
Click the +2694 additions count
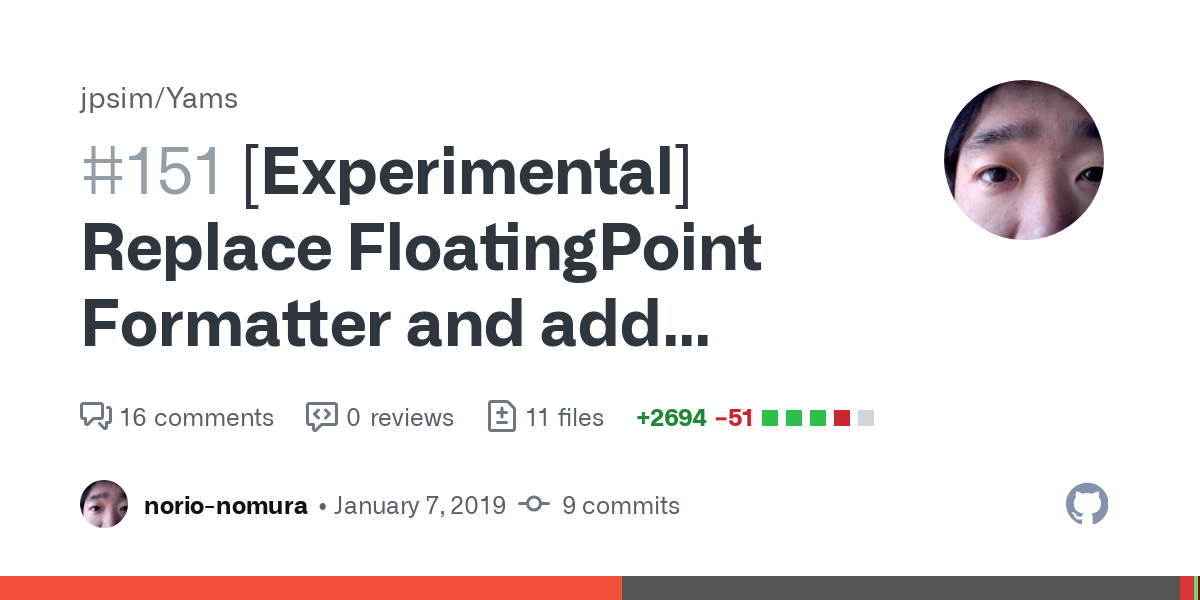(671, 417)
